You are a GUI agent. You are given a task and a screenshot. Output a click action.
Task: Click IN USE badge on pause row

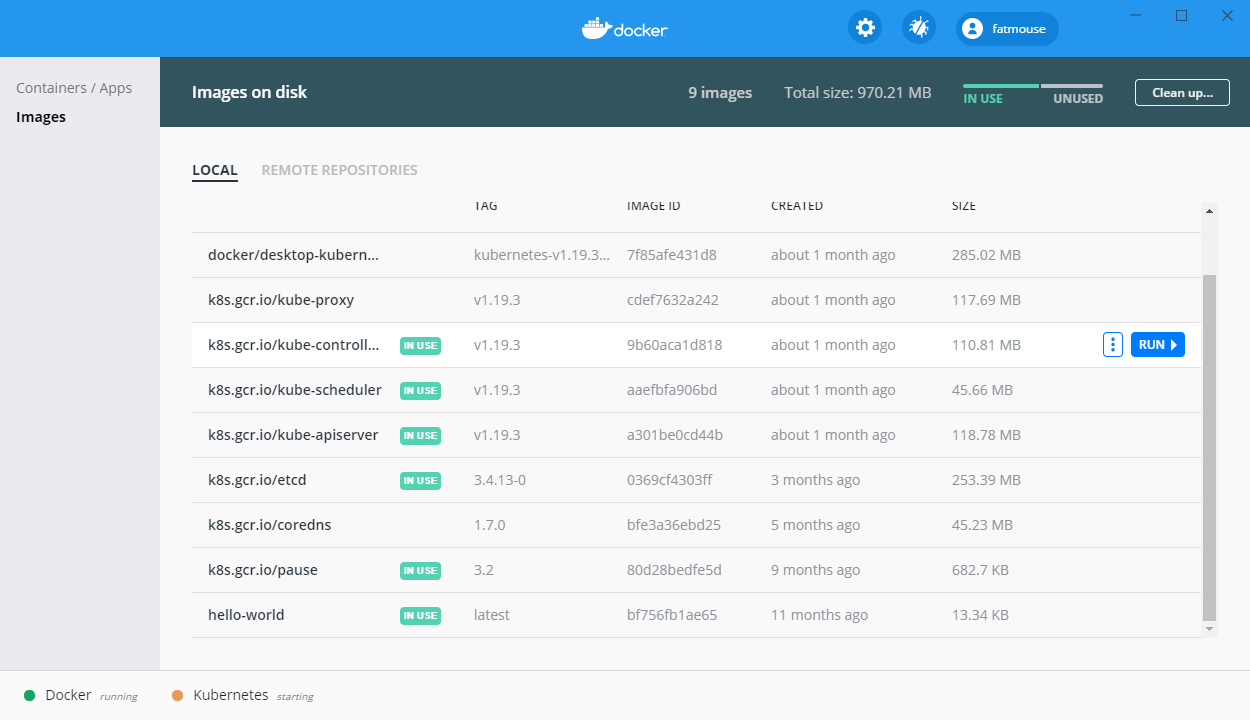[421, 570]
